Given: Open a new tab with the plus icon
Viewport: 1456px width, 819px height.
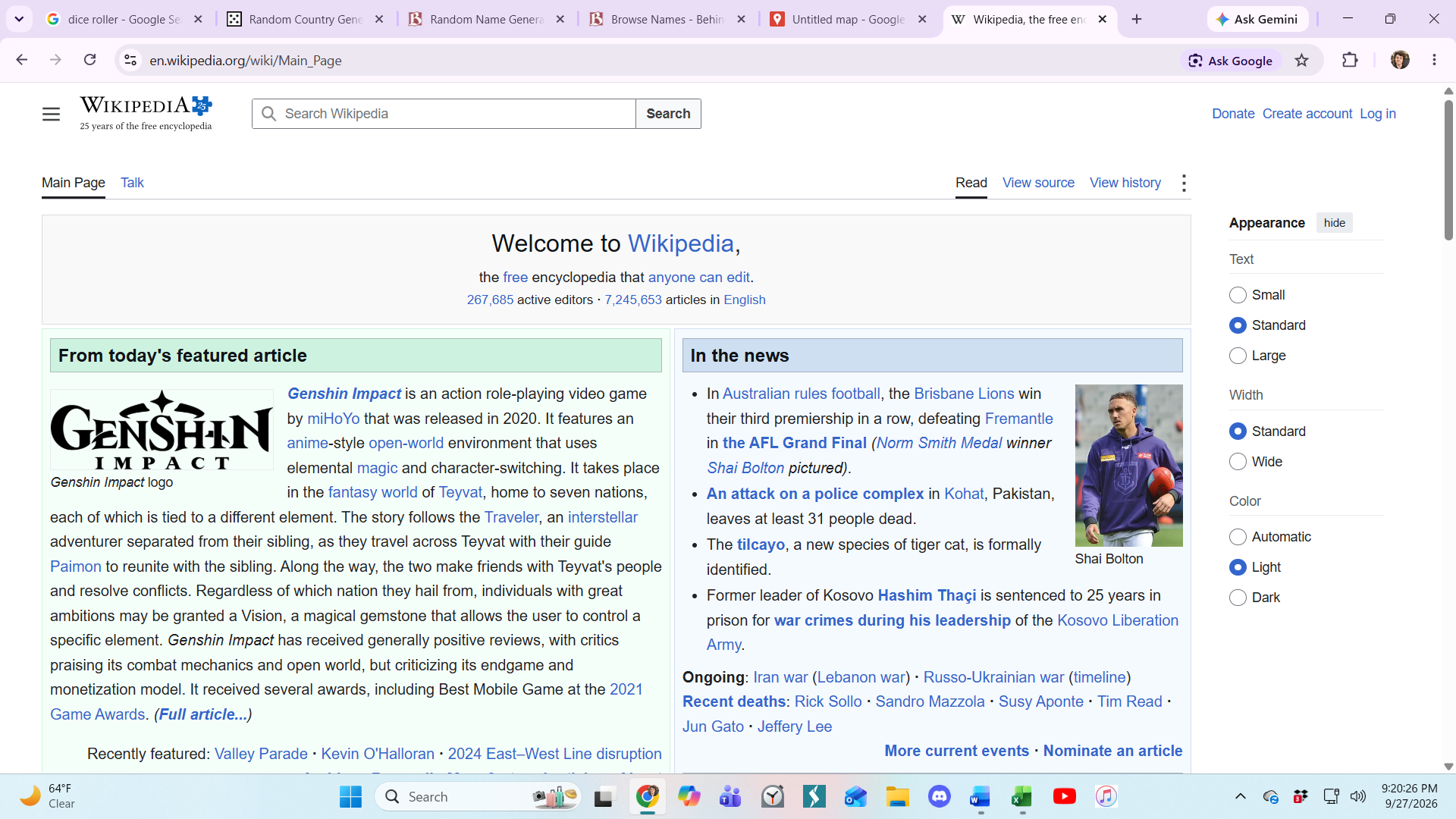Looking at the screenshot, I should (1136, 19).
